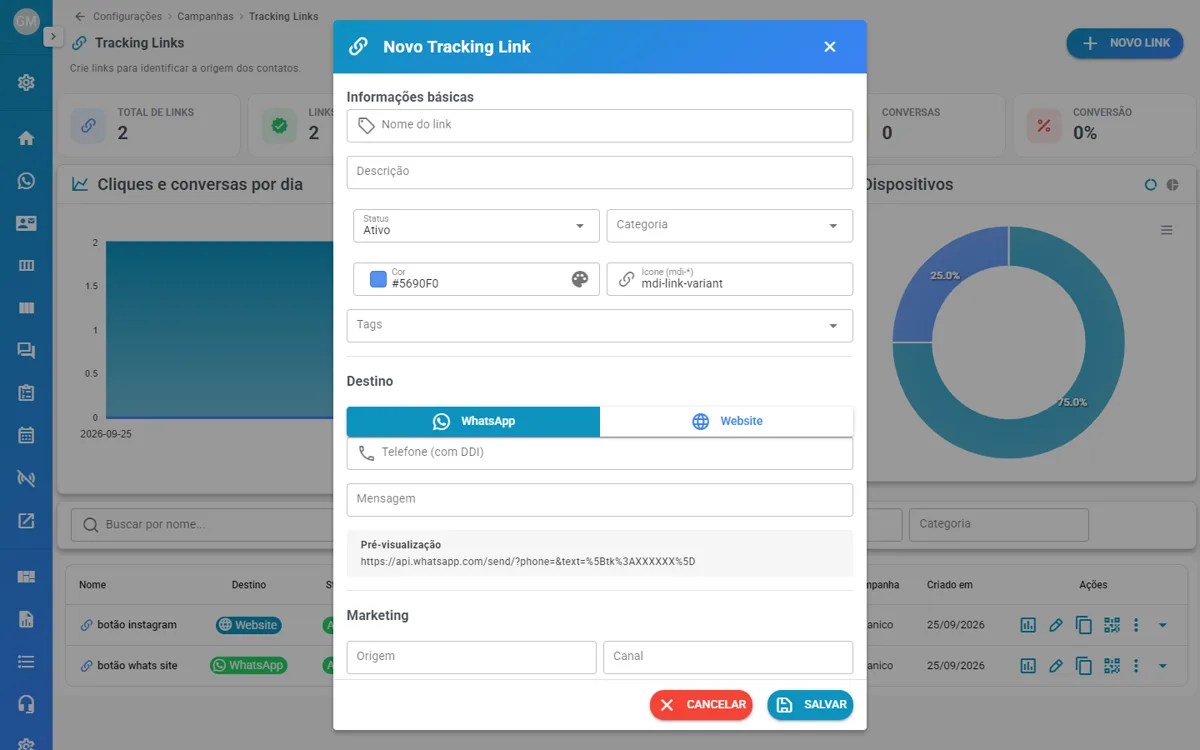This screenshot has height=750, width=1200.
Task: Switch Dispositivos chart to pie view
Action: click(1173, 185)
